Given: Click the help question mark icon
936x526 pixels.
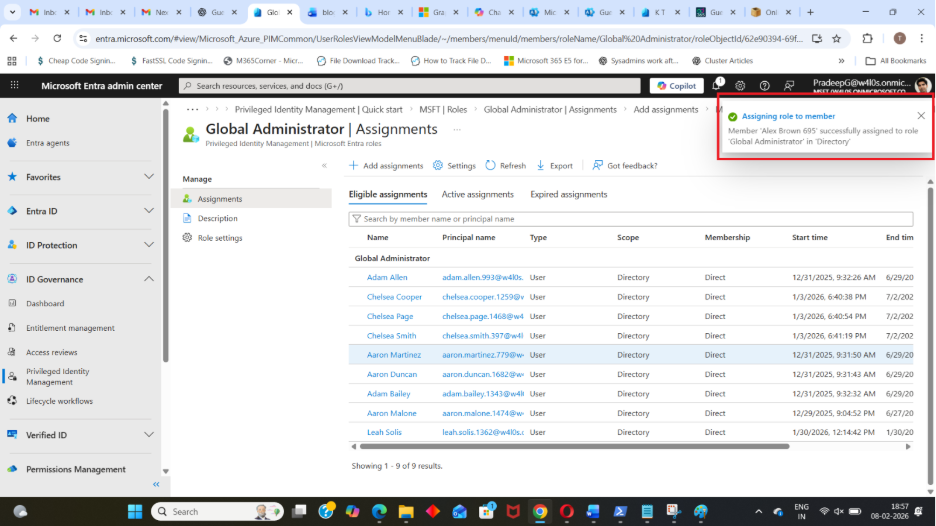Looking at the screenshot, I should pos(765,86).
